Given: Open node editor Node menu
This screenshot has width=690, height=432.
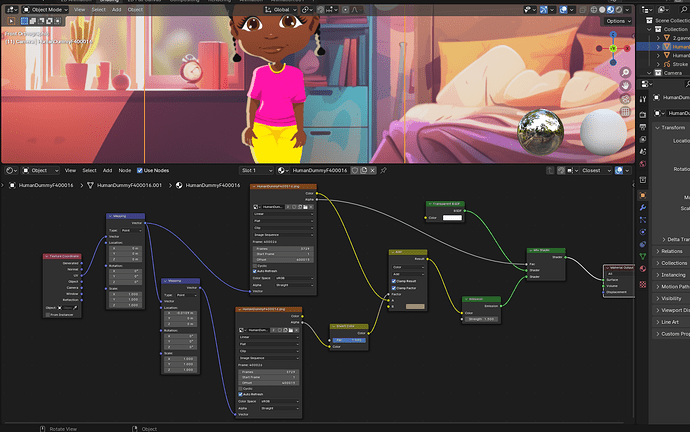Looking at the screenshot, I should point(125,170).
